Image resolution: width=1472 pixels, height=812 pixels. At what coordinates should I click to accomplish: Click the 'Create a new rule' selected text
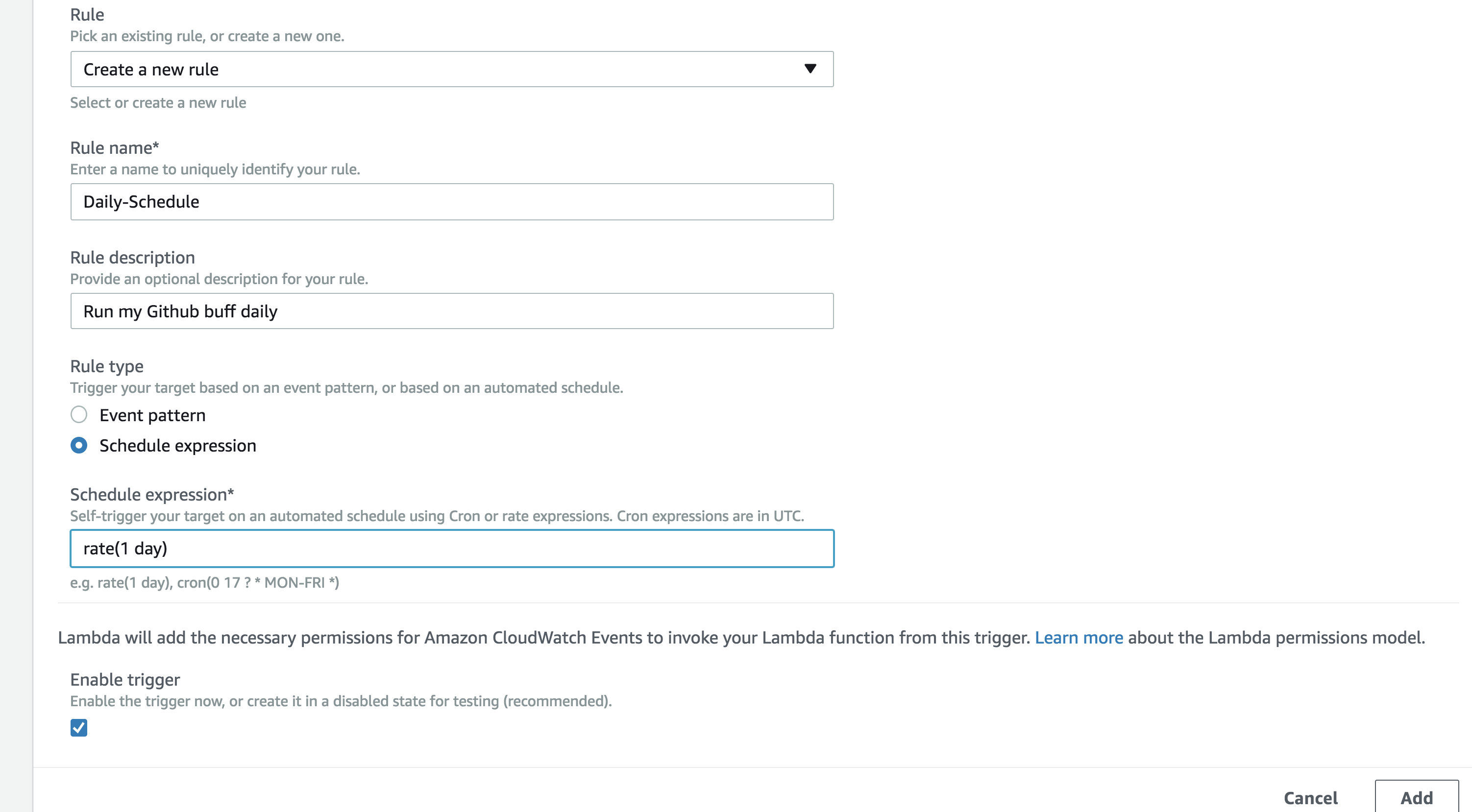pyautogui.click(x=151, y=70)
